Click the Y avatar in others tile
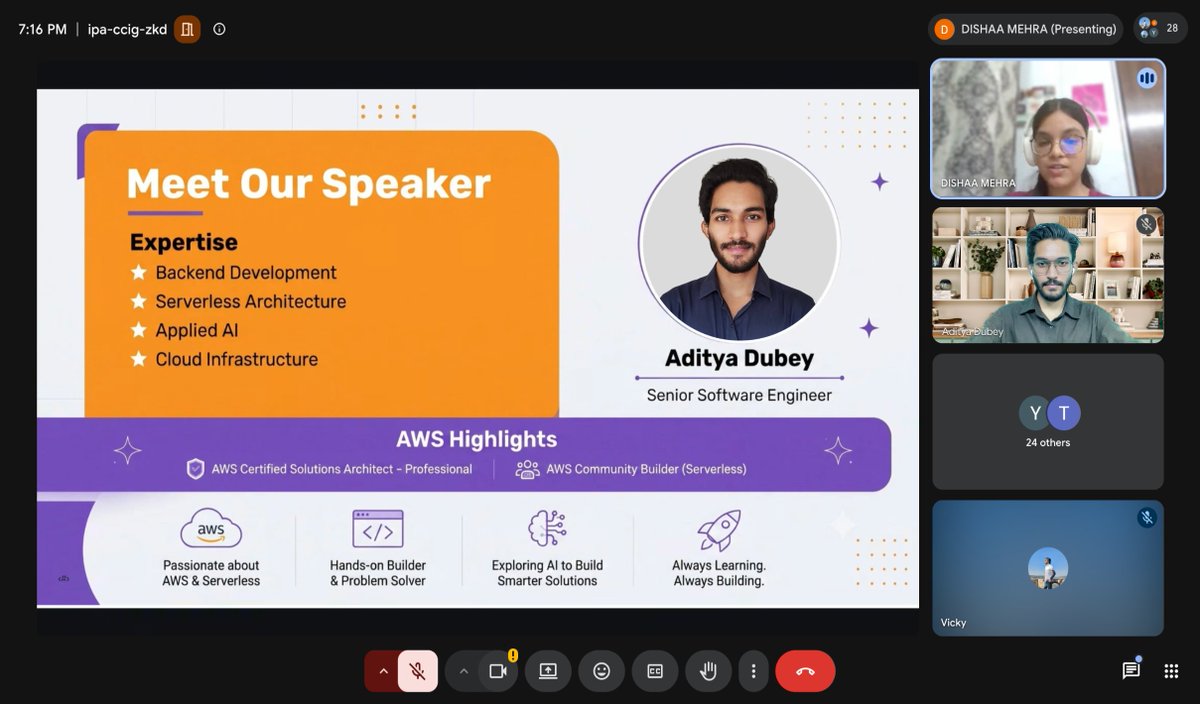The width and height of the screenshot is (1200, 704). (1035, 413)
